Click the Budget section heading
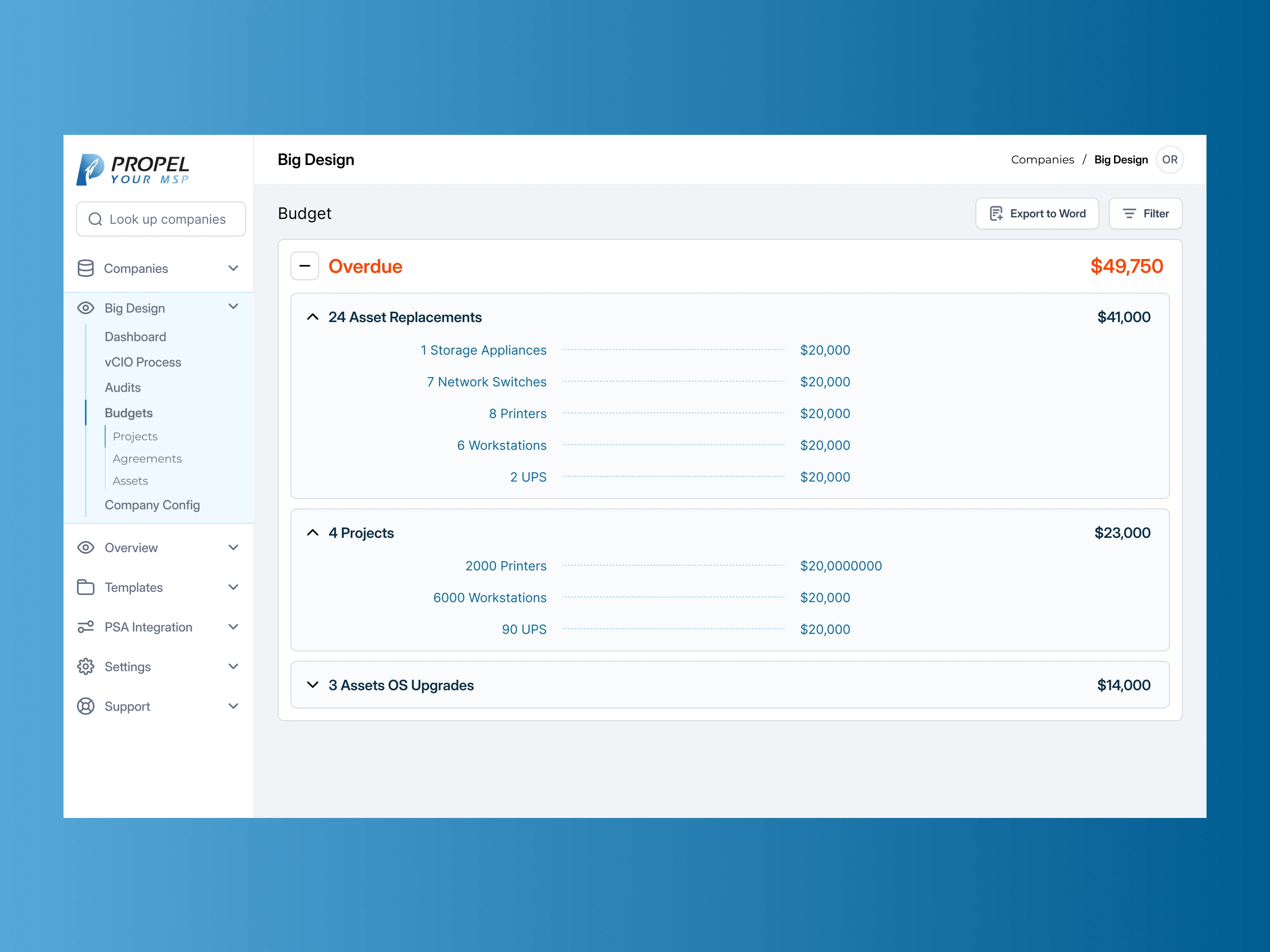The width and height of the screenshot is (1270, 952). pos(305,213)
